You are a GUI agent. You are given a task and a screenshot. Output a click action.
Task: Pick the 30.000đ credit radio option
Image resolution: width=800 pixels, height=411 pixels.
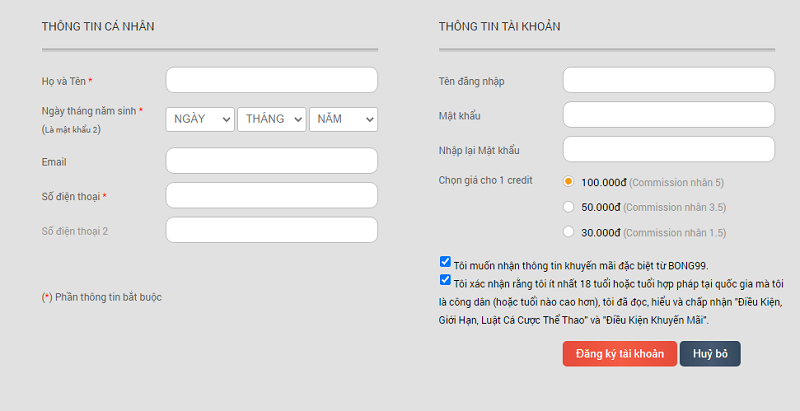click(568, 232)
